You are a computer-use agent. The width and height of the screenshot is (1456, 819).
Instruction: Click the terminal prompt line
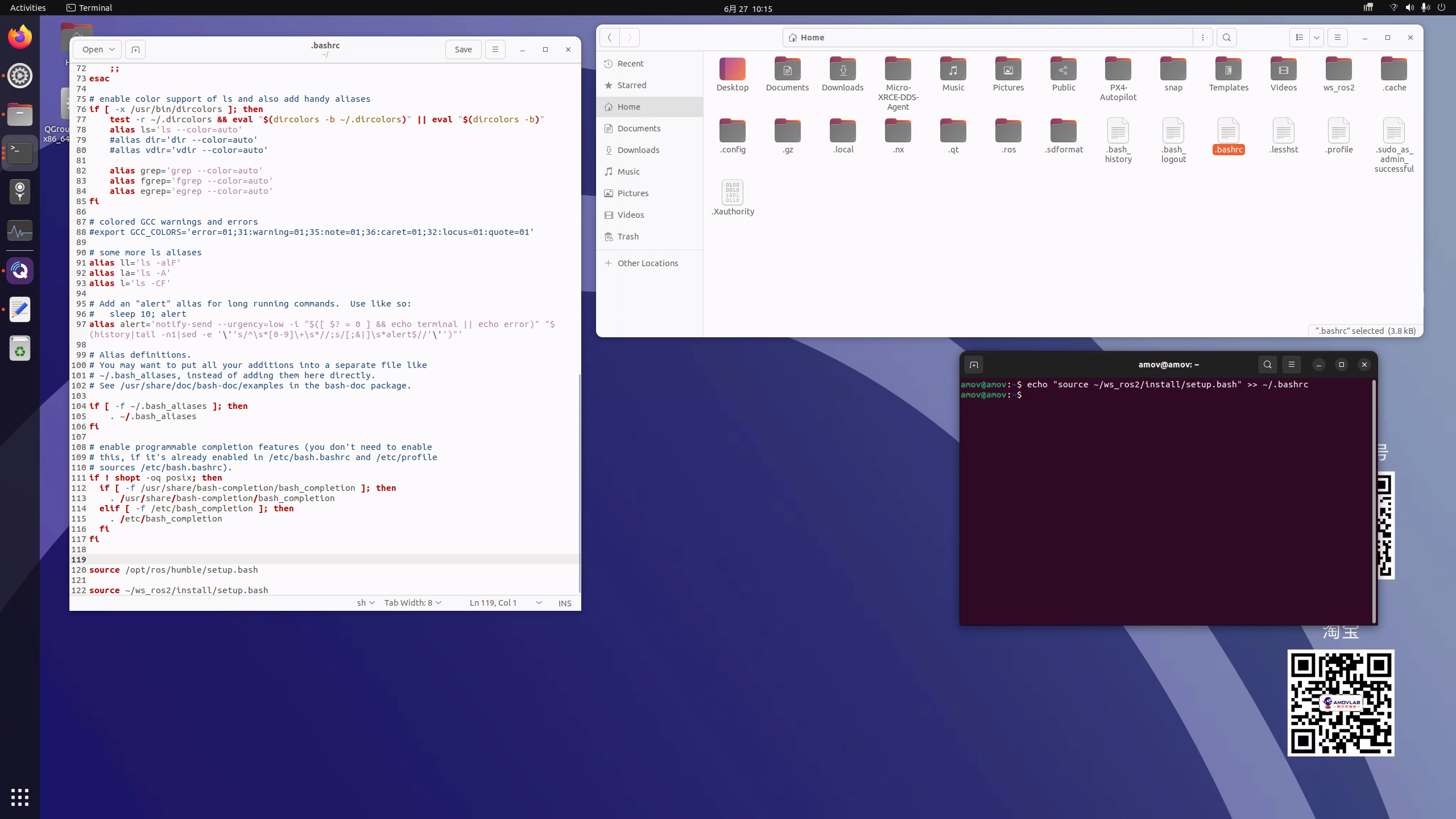[991, 395]
